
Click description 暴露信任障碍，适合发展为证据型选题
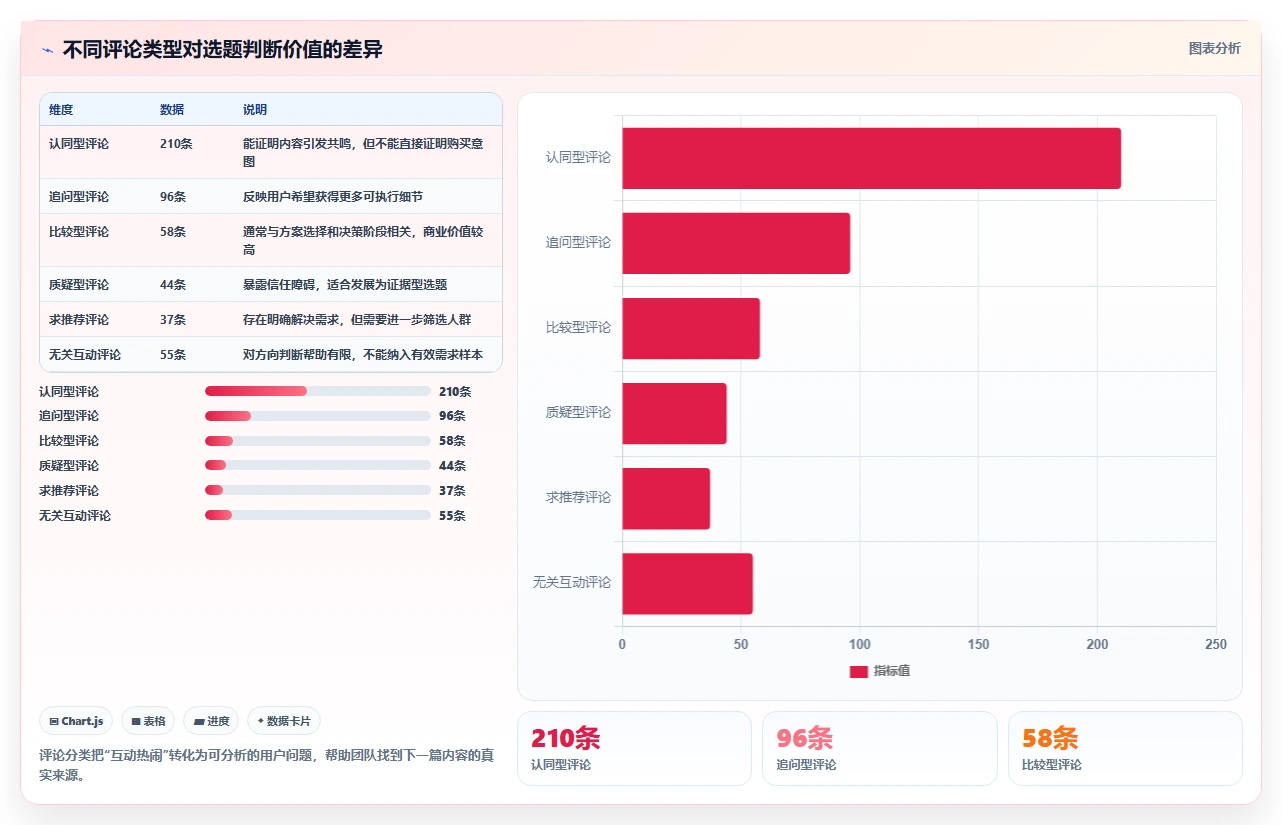[345, 284]
